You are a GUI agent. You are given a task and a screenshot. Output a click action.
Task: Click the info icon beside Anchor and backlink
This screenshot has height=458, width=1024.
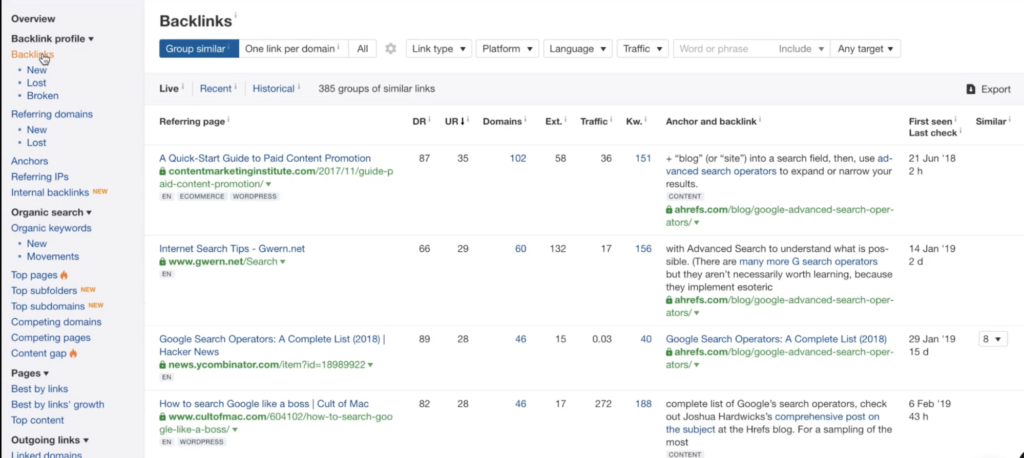(x=760, y=120)
